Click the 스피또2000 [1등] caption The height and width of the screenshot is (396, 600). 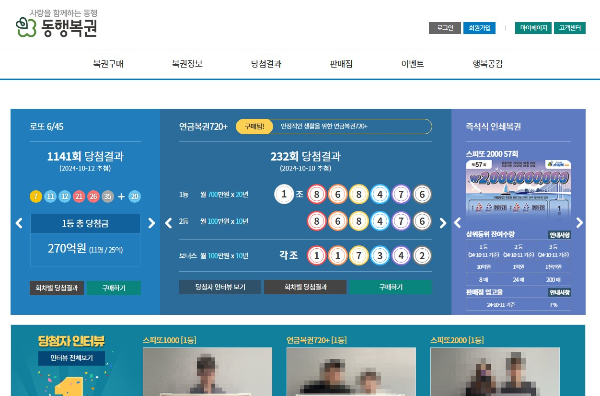[457, 340]
